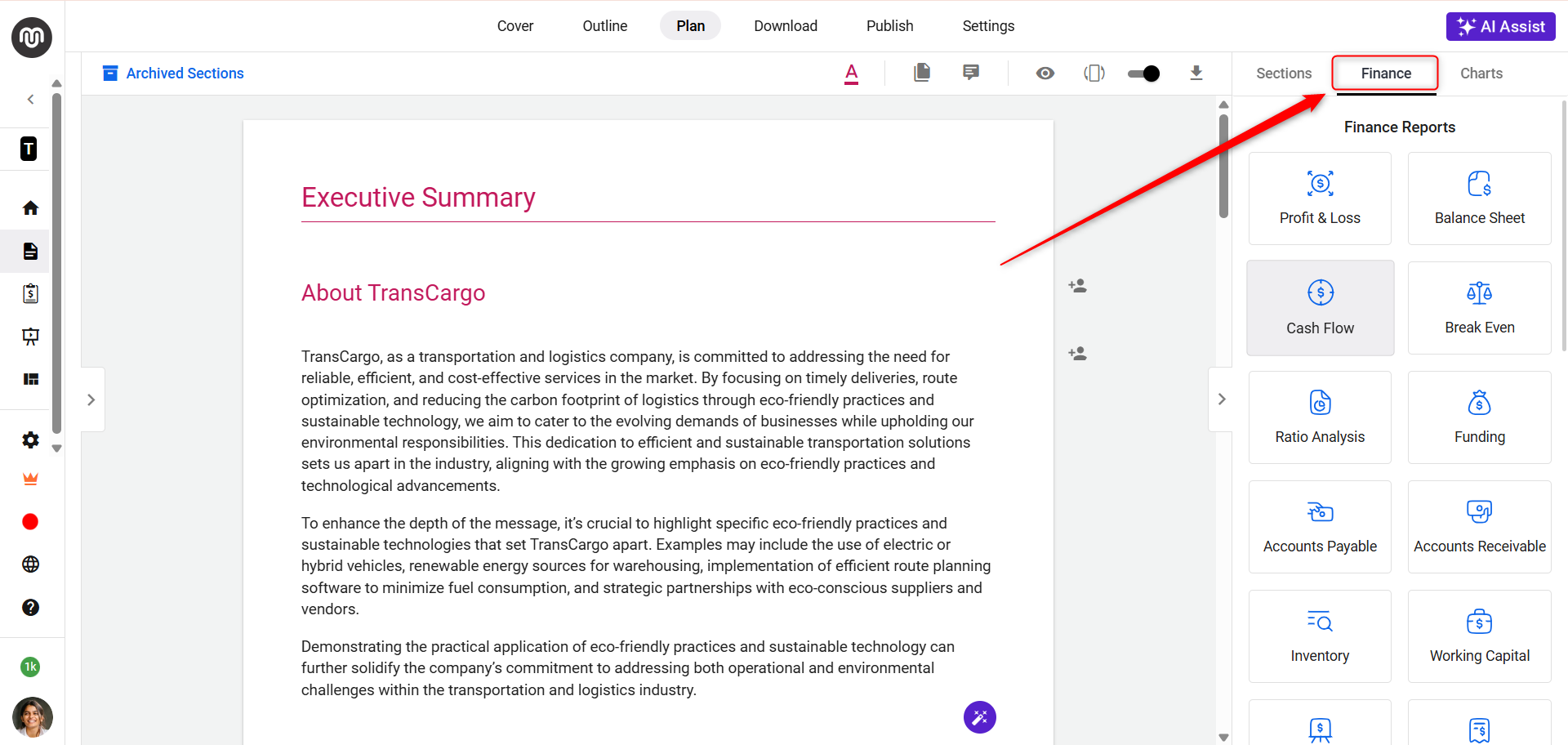Switch to the Sections panel tab

1284,74
